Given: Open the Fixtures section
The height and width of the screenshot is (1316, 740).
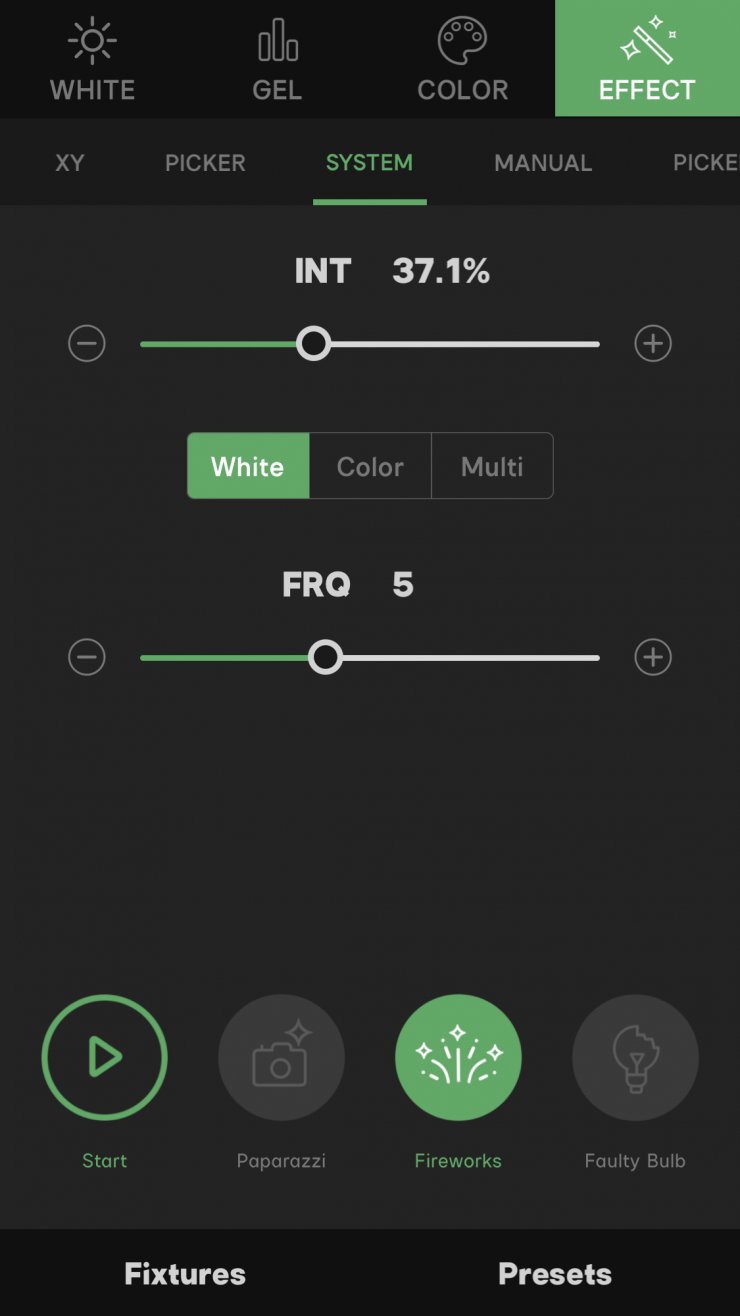Looking at the screenshot, I should coord(185,1274).
